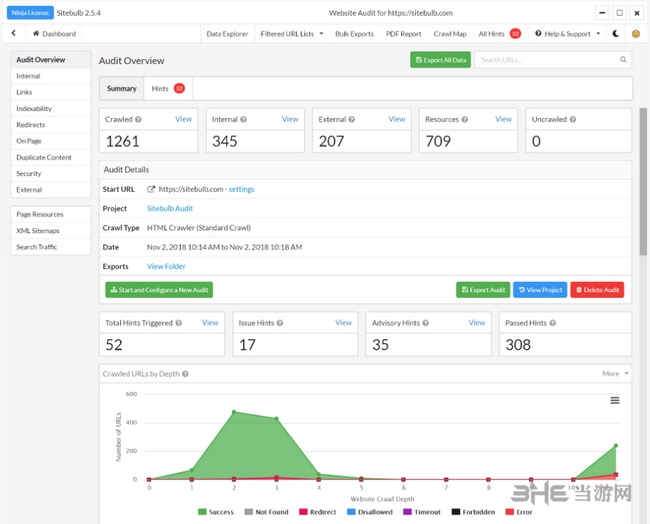Toggle dark mode moon icon
This screenshot has width=650, height=524.
tap(616, 34)
